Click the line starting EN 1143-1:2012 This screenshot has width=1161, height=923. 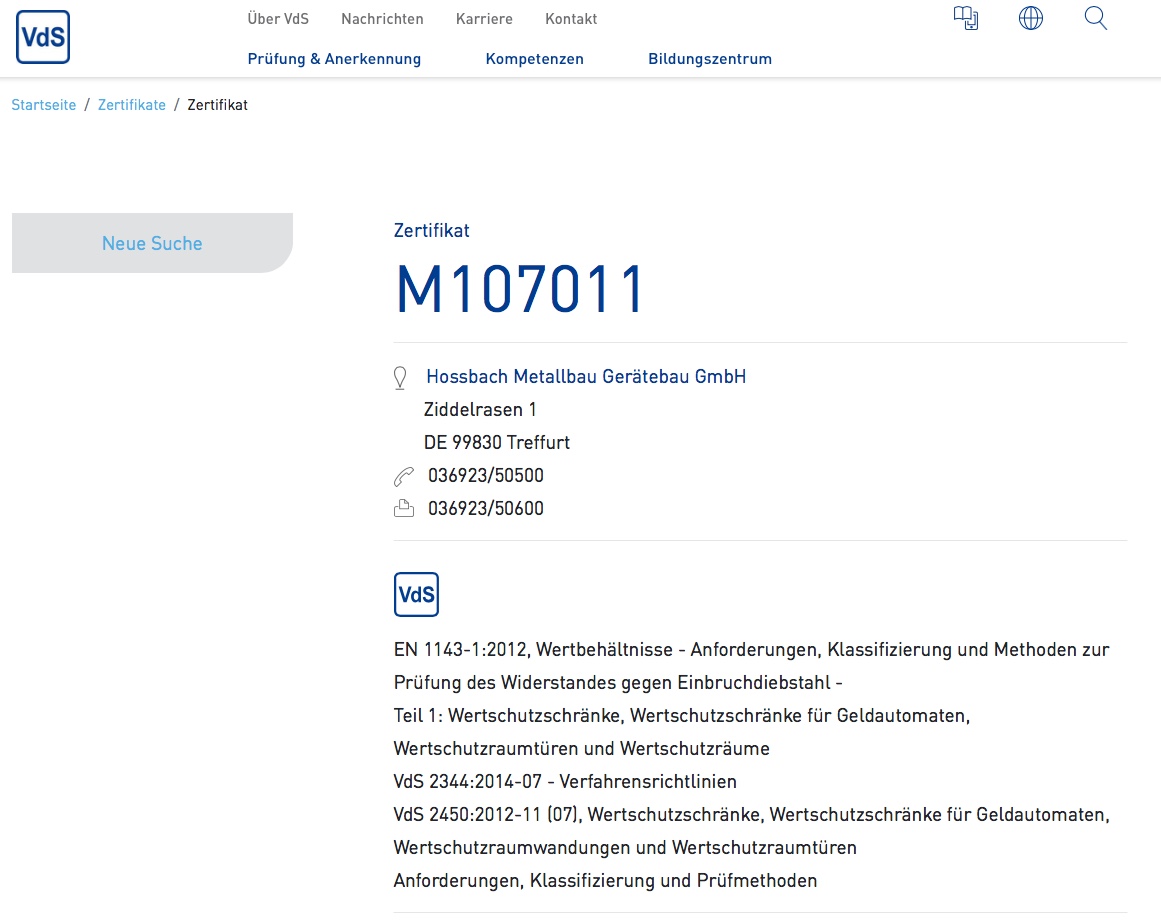click(x=752, y=650)
